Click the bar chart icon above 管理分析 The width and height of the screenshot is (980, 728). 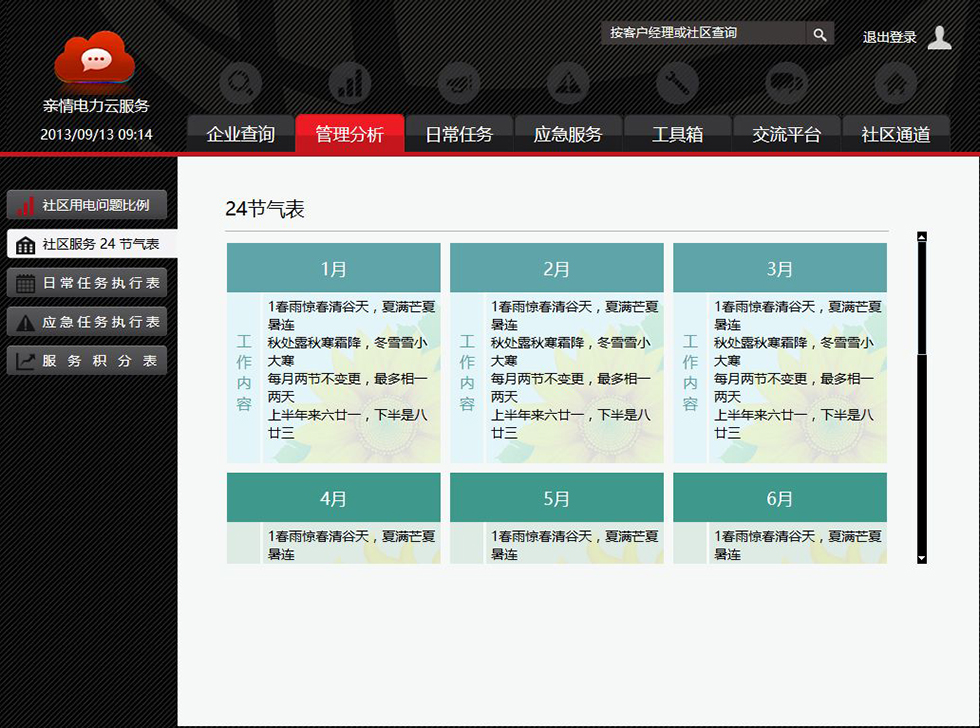[350, 83]
